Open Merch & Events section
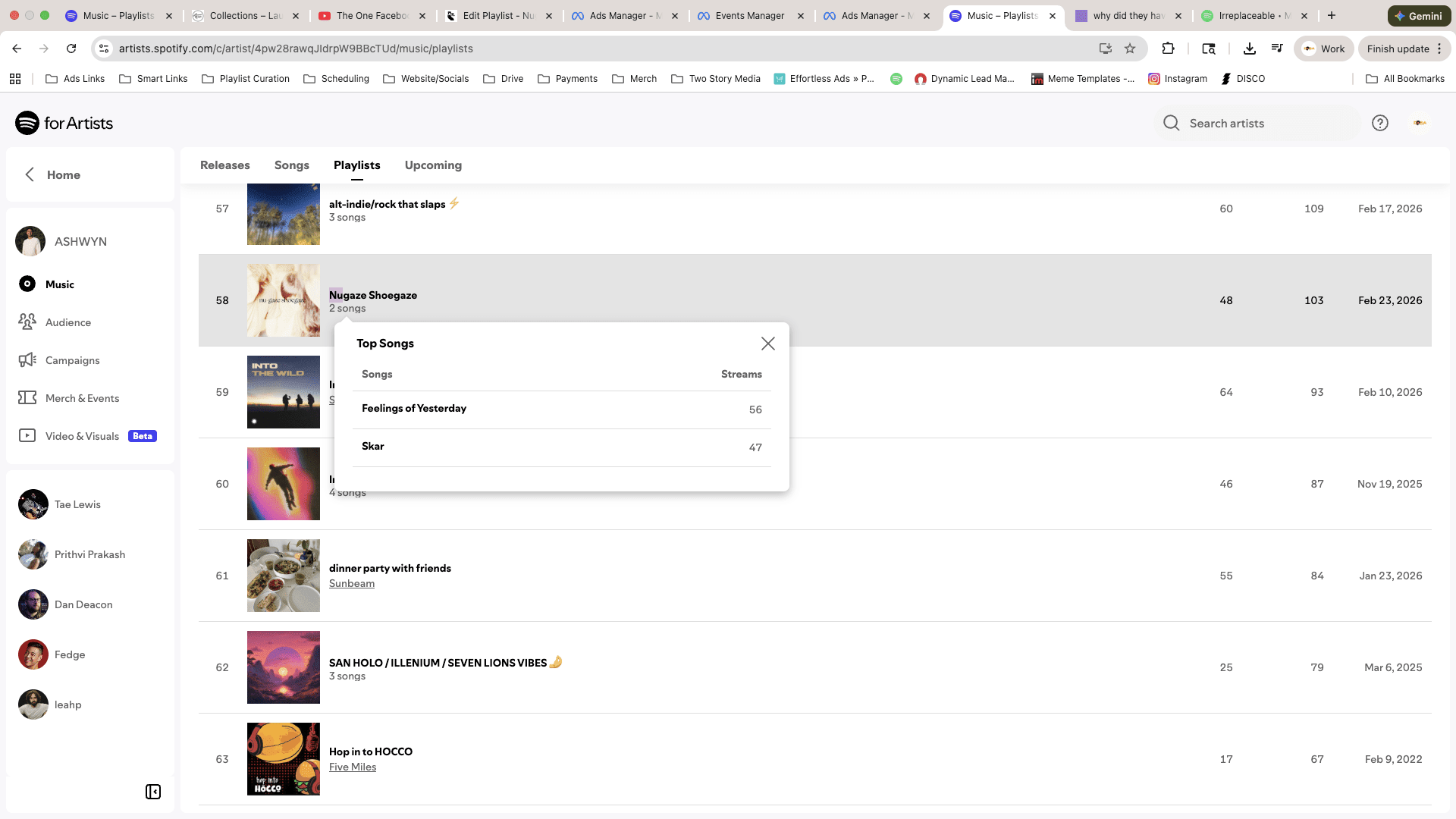 point(82,398)
